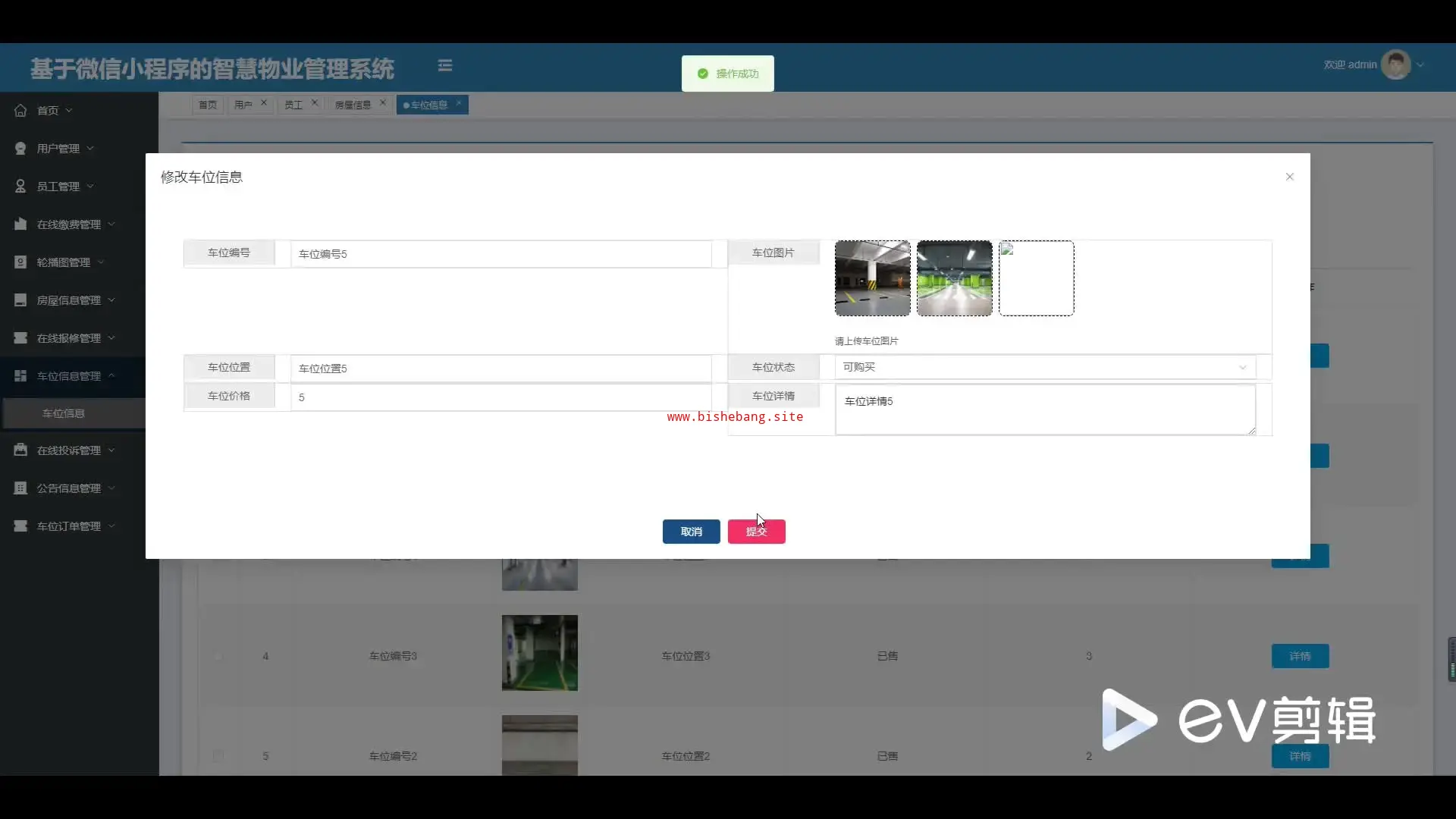The width and height of the screenshot is (1456, 819).
Task: Click the 用户管理 user icon in the sidebar
Action: click(x=20, y=149)
